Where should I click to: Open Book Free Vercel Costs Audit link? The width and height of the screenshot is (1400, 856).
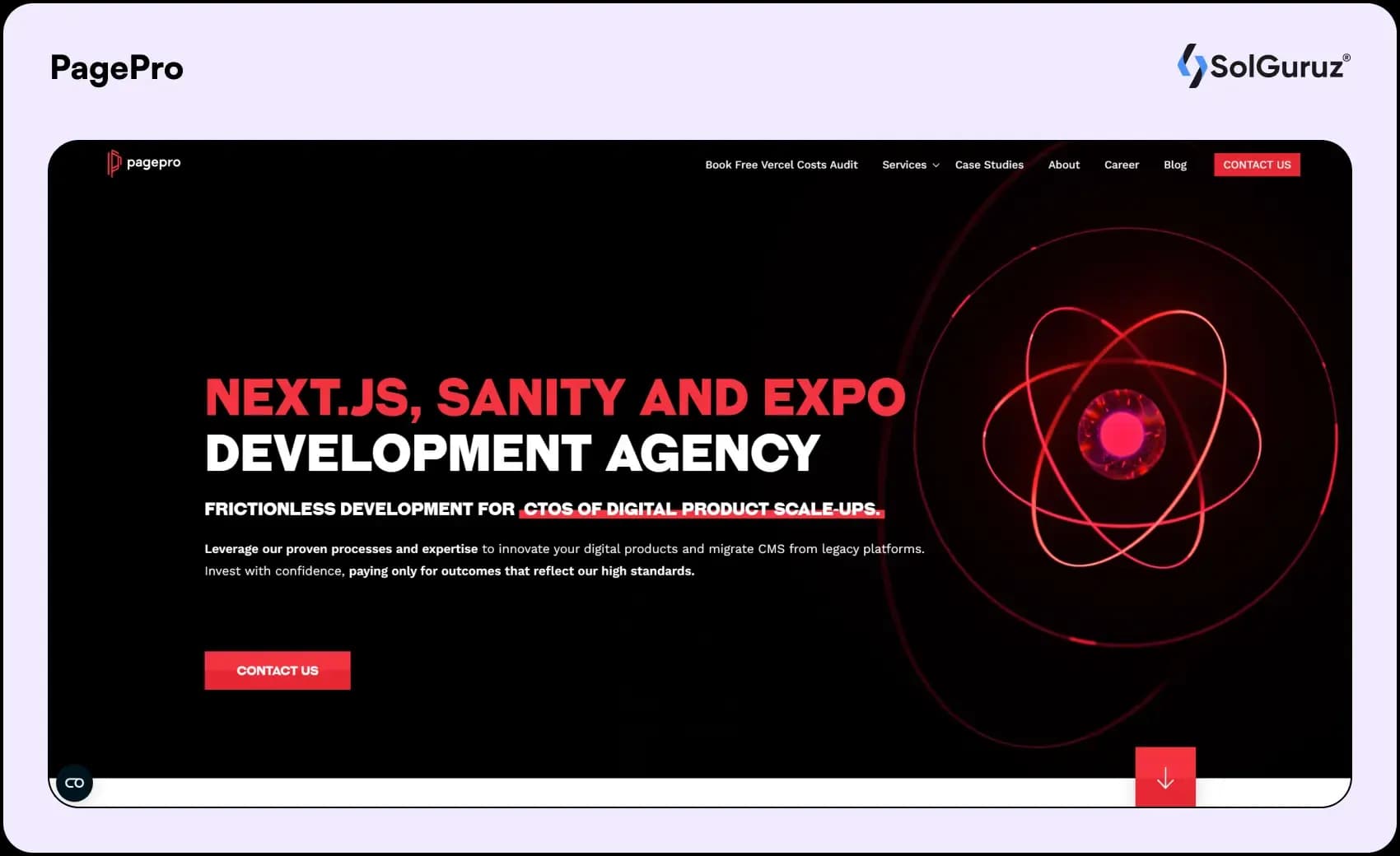(781, 165)
